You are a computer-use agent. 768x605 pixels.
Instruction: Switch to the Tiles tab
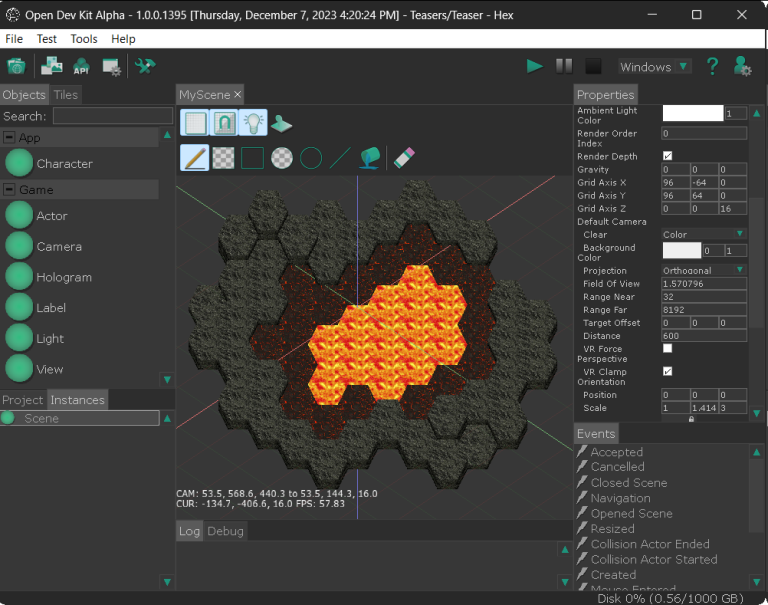click(x=66, y=94)
